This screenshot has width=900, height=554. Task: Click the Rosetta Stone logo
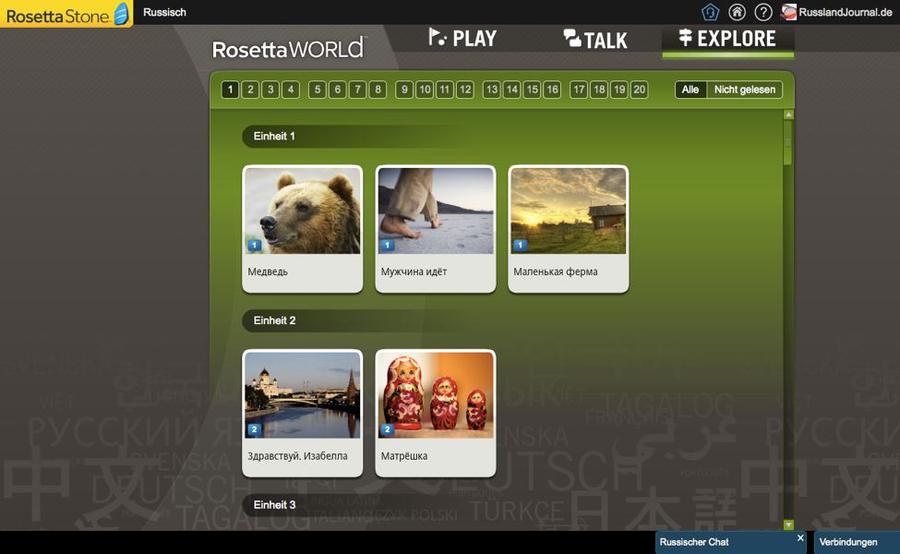67,14
